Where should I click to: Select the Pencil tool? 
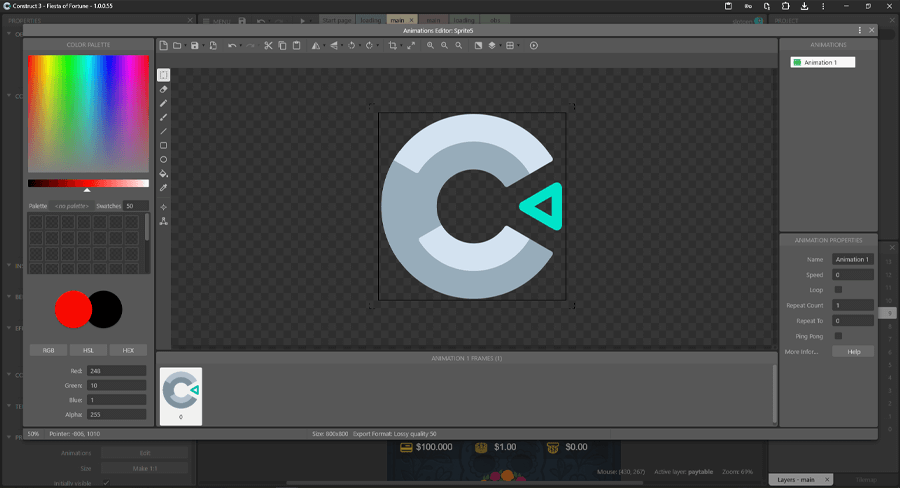[164, 103]
